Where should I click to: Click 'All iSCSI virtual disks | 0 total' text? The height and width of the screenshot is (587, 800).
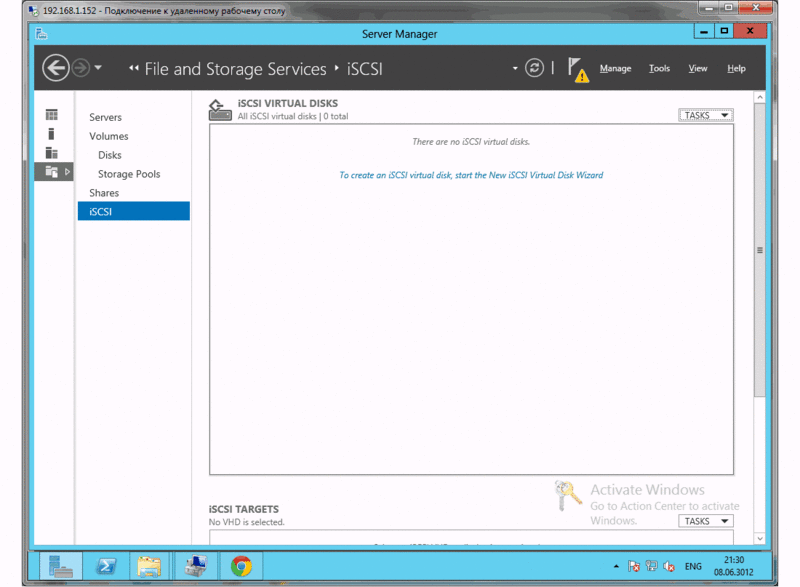coord(293,116)
